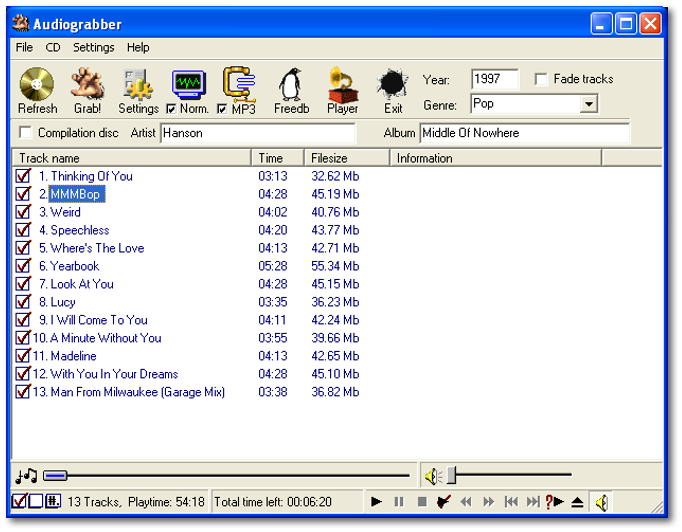Click the Album field Middle Of Nowhere
682x532 pixels.
[525, 133]
